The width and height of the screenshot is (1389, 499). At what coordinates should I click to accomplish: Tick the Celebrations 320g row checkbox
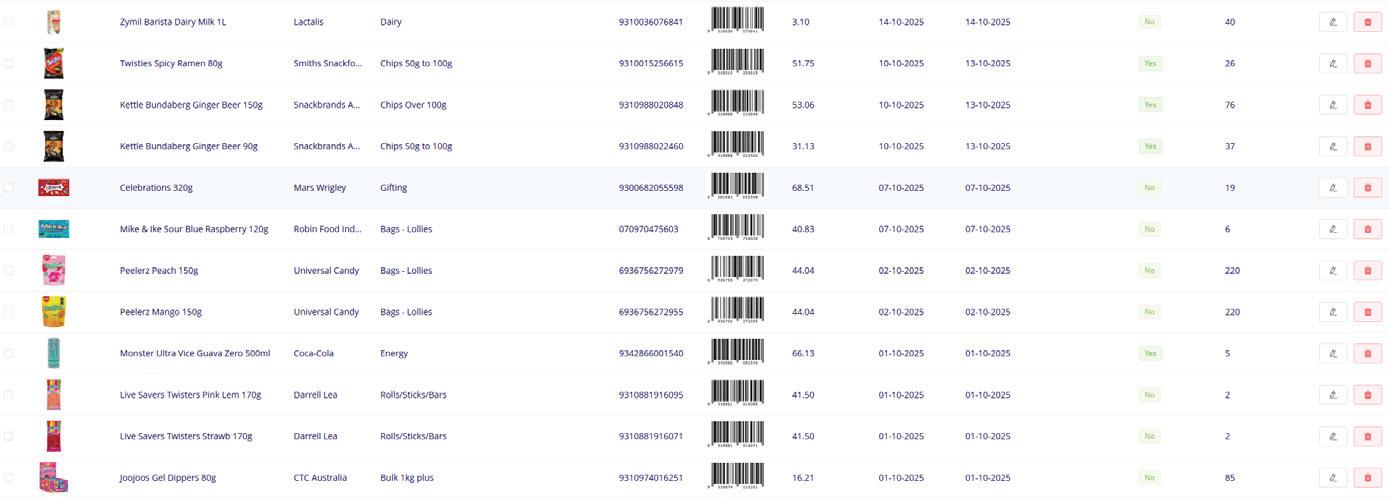point(9,187)
